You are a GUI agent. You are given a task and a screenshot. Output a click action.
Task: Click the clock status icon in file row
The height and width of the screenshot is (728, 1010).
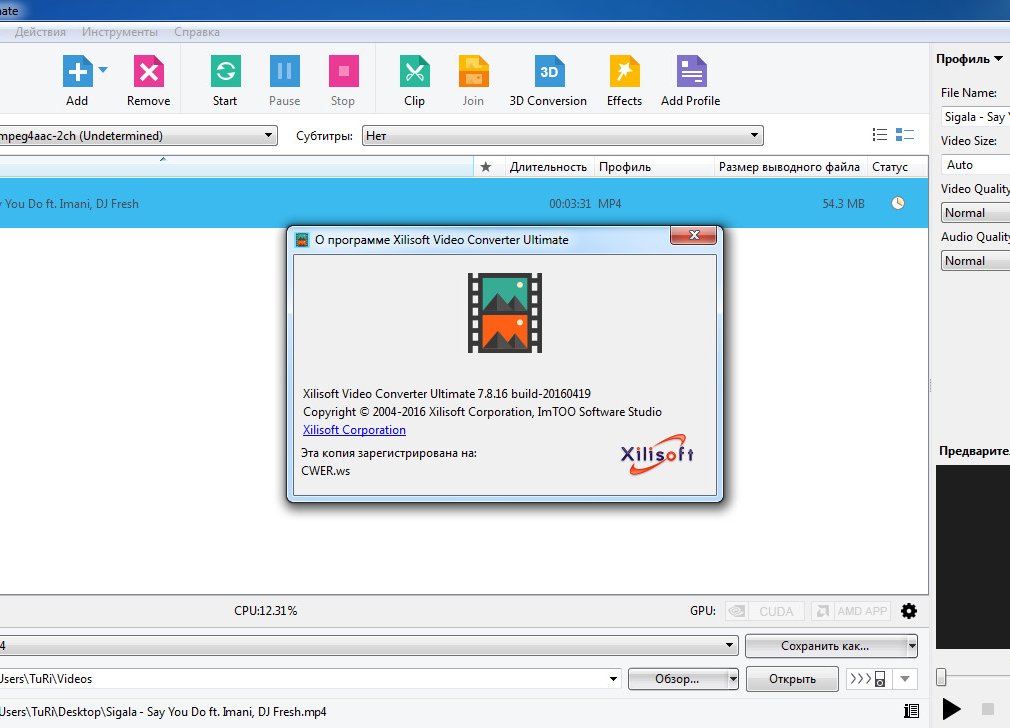tap(898, 203)
